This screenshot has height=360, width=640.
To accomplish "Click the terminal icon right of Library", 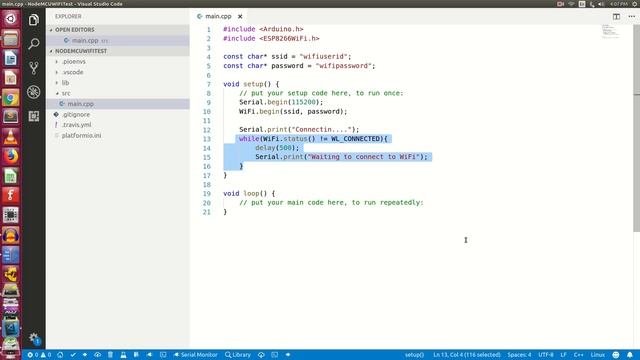I will coord(275,355).
